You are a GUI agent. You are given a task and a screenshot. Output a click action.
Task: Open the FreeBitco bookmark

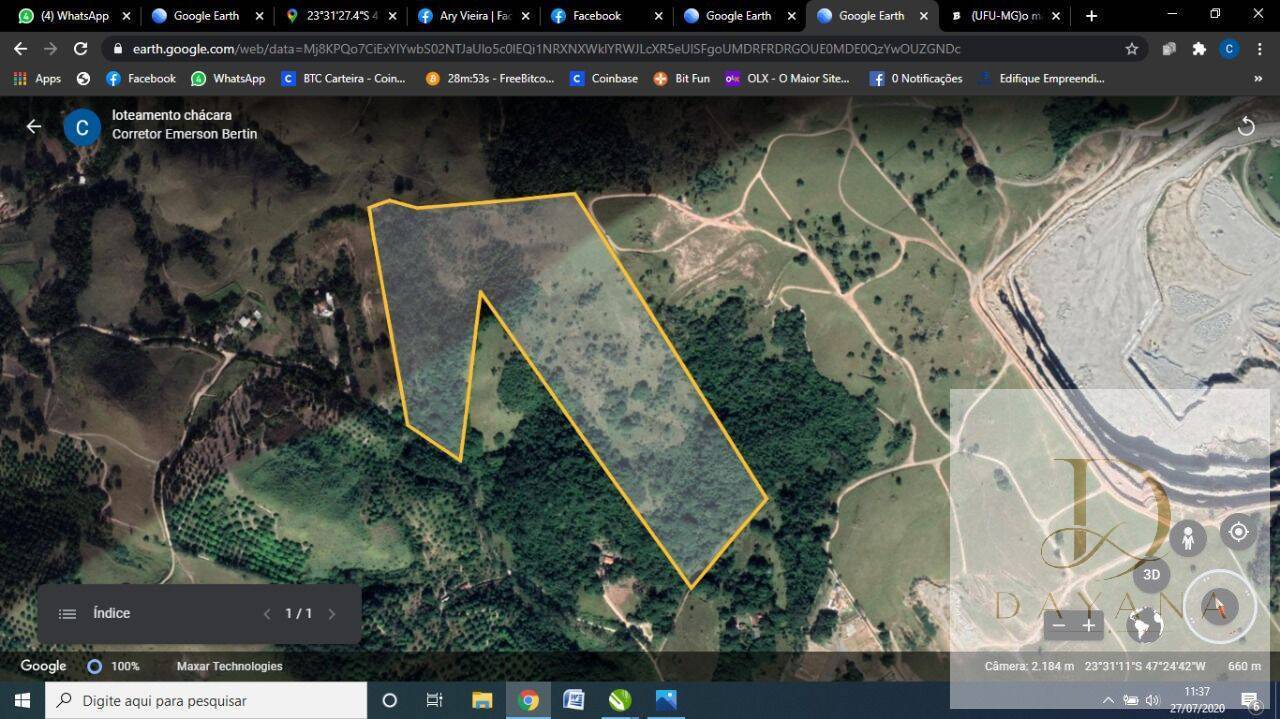(x=489, y=78)
